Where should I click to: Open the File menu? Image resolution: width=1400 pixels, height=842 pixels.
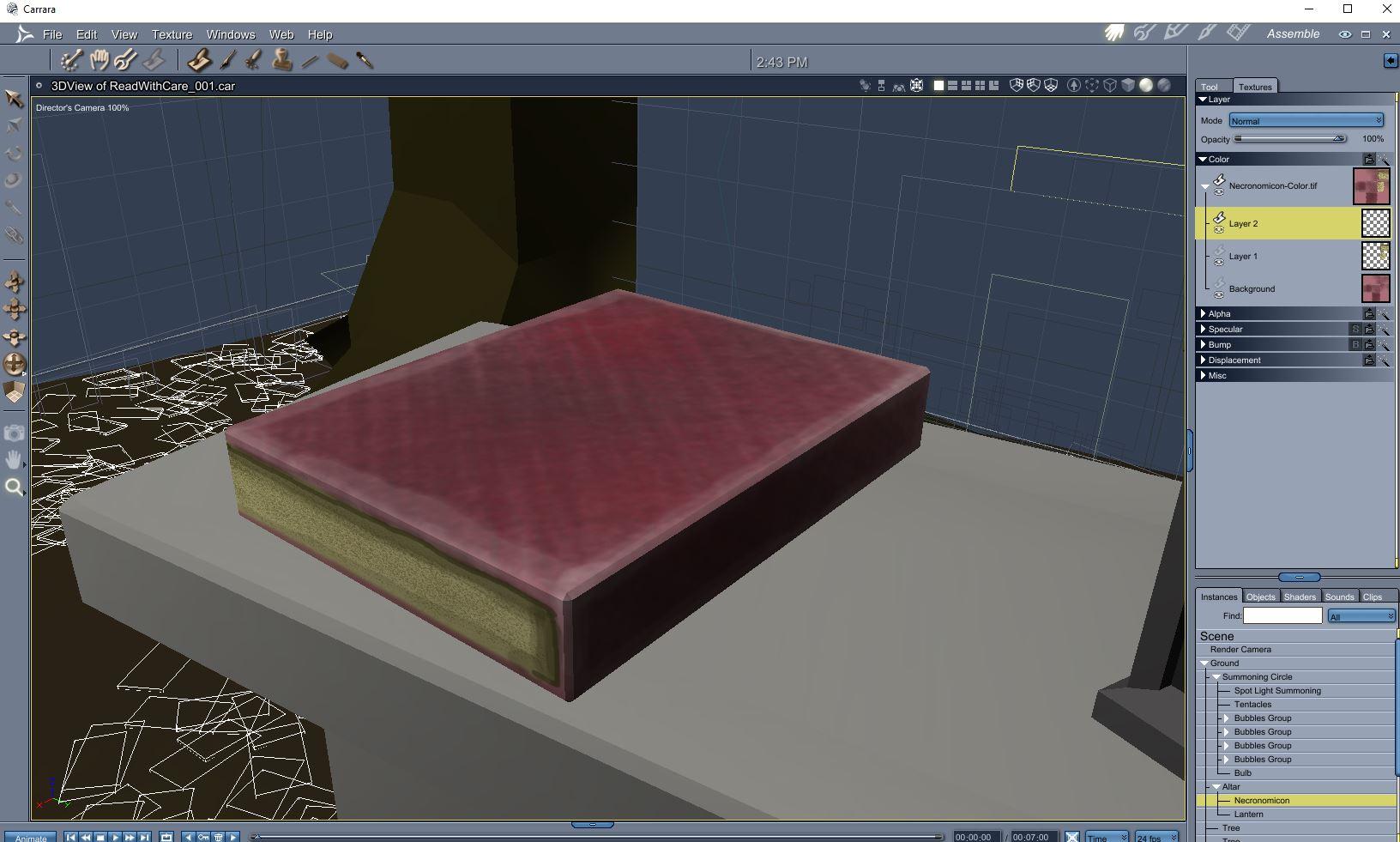point(52,34)
